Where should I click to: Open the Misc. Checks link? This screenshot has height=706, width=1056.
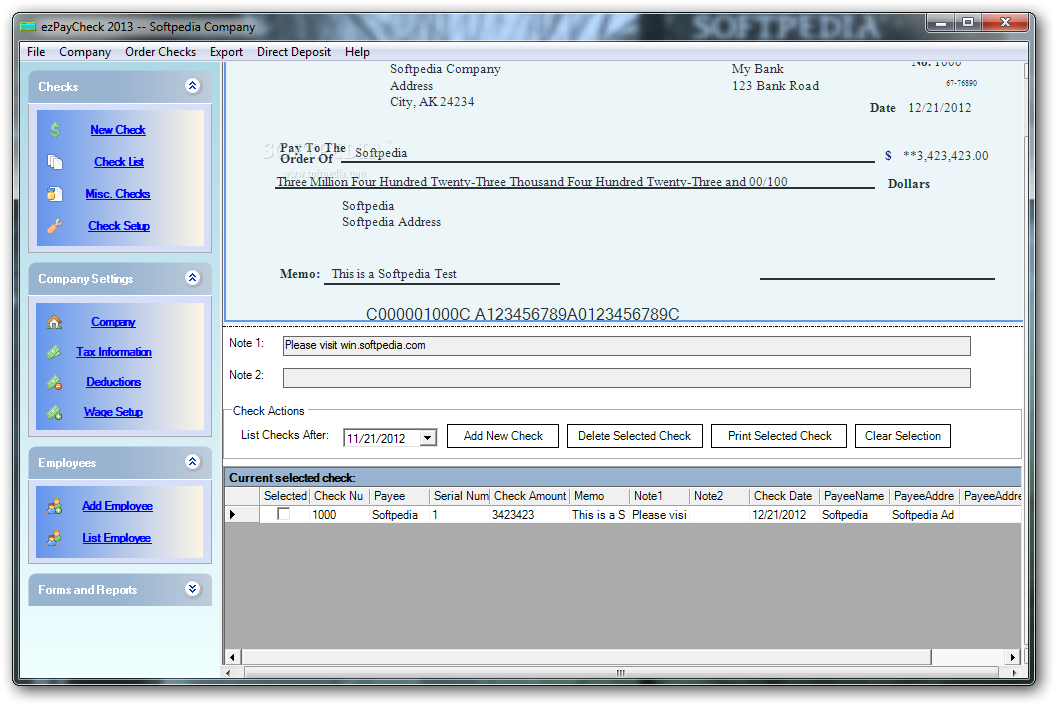118,194
